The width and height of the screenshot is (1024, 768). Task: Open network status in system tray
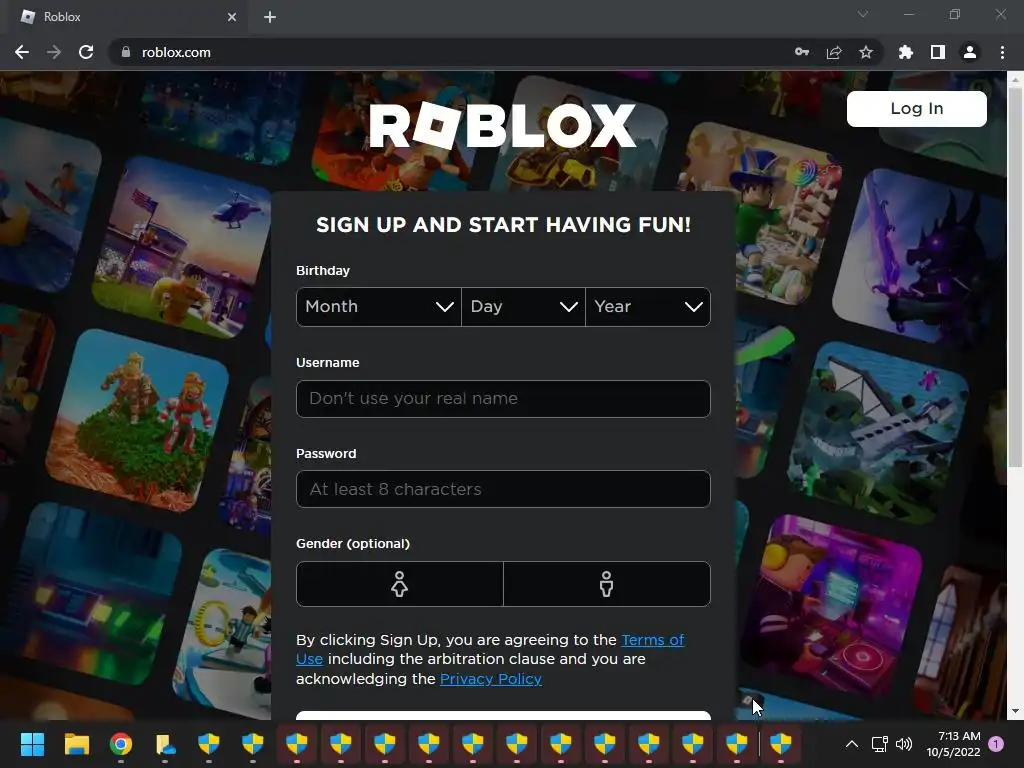(879, 744)
